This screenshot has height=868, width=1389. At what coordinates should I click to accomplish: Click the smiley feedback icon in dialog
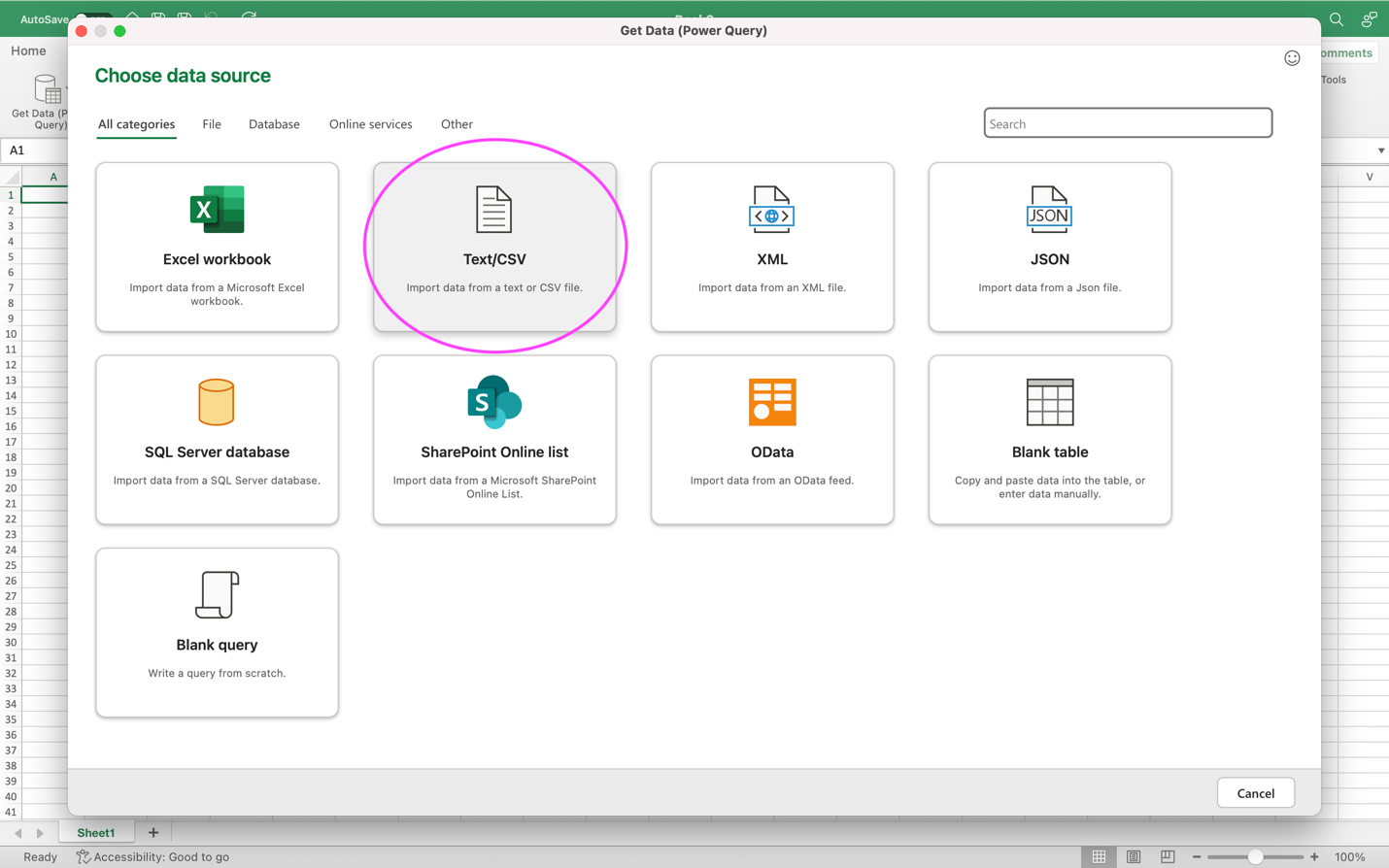[x=1292, y=58]
